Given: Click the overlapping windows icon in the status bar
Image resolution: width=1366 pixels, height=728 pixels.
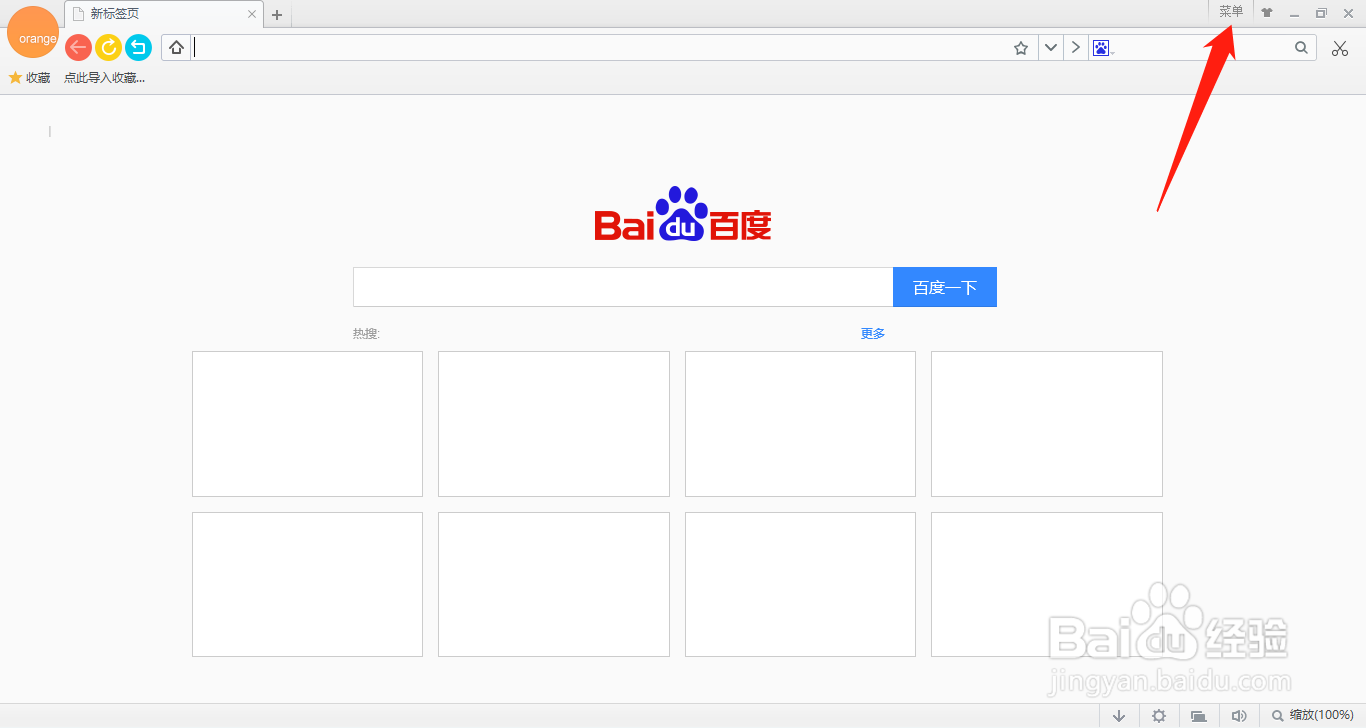Looking at the screenshot, I should (1198, 716).
